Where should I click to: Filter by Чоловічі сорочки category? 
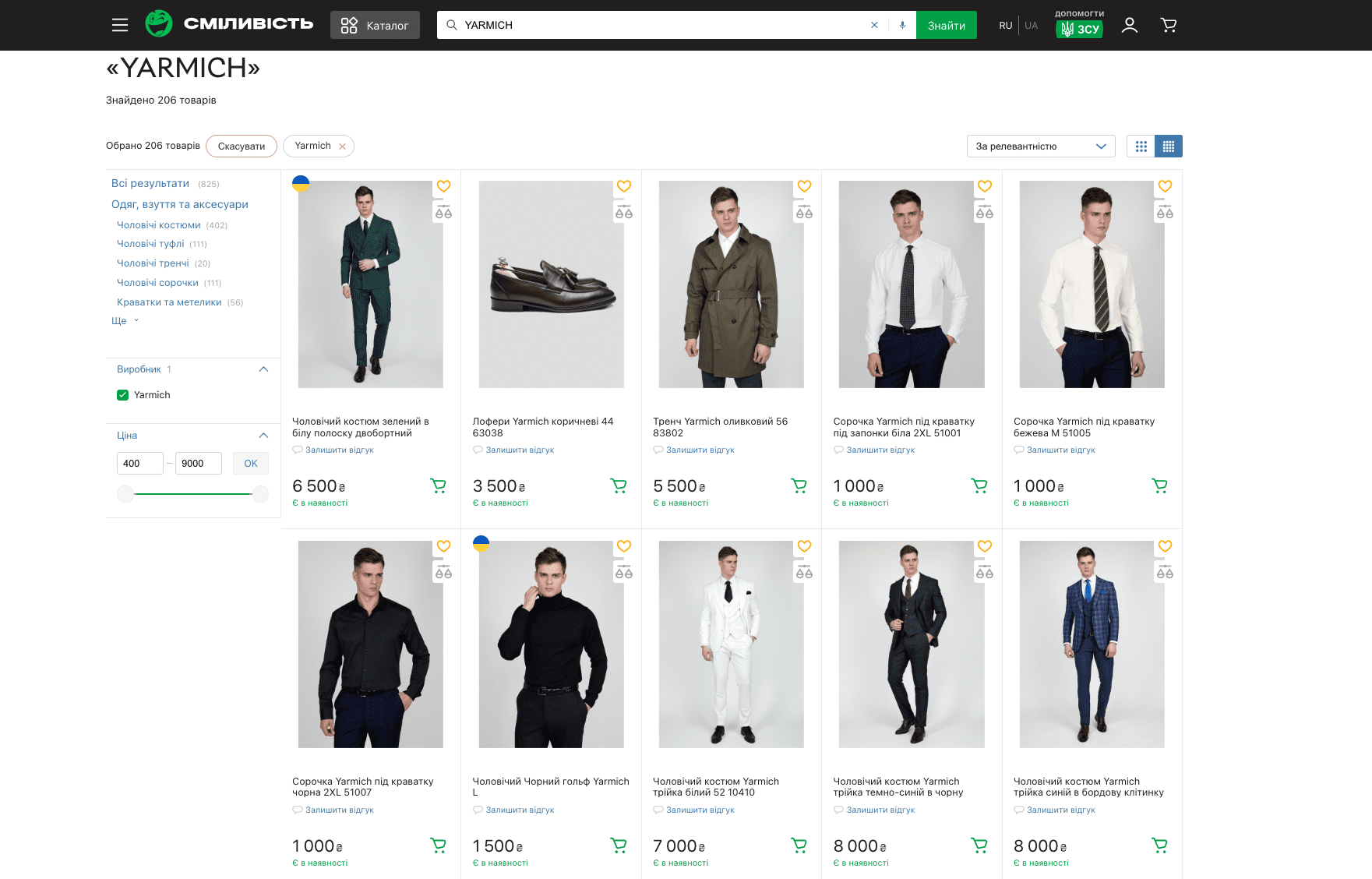(157, 283)
